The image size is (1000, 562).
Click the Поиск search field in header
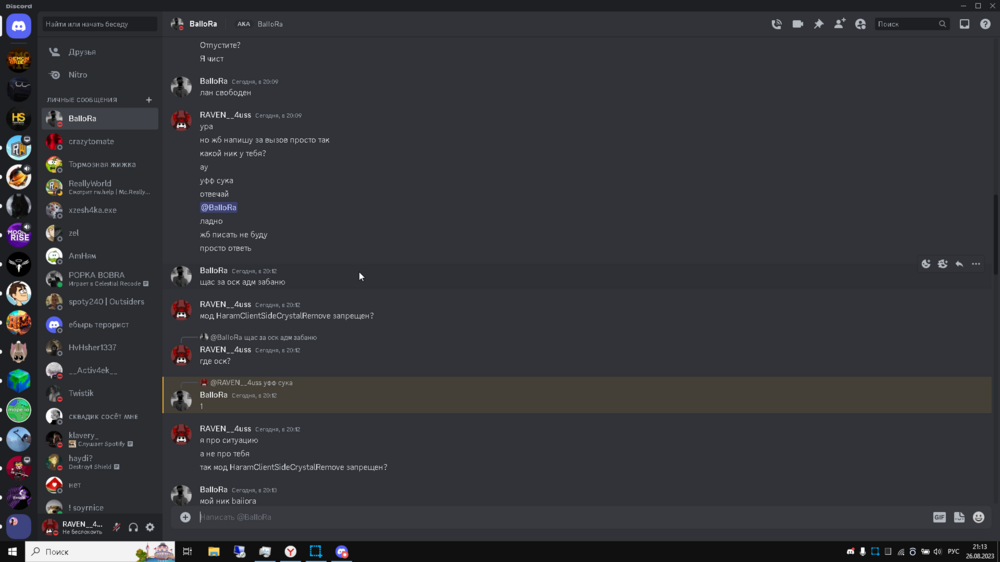pos(911,24)
